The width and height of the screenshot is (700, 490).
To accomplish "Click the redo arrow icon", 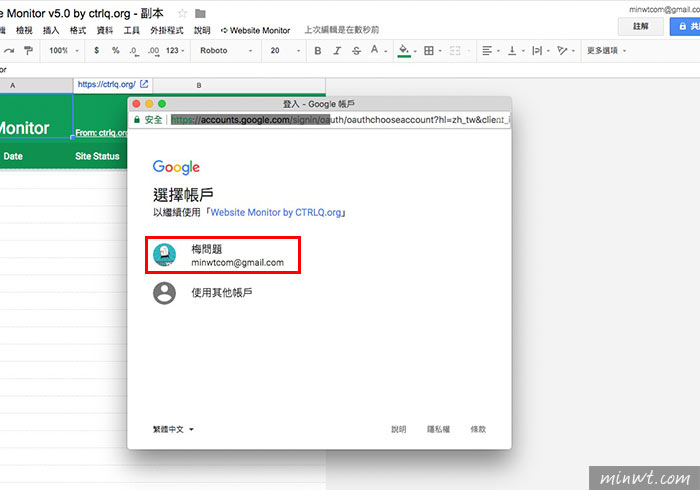I will (x=9, y=50).
